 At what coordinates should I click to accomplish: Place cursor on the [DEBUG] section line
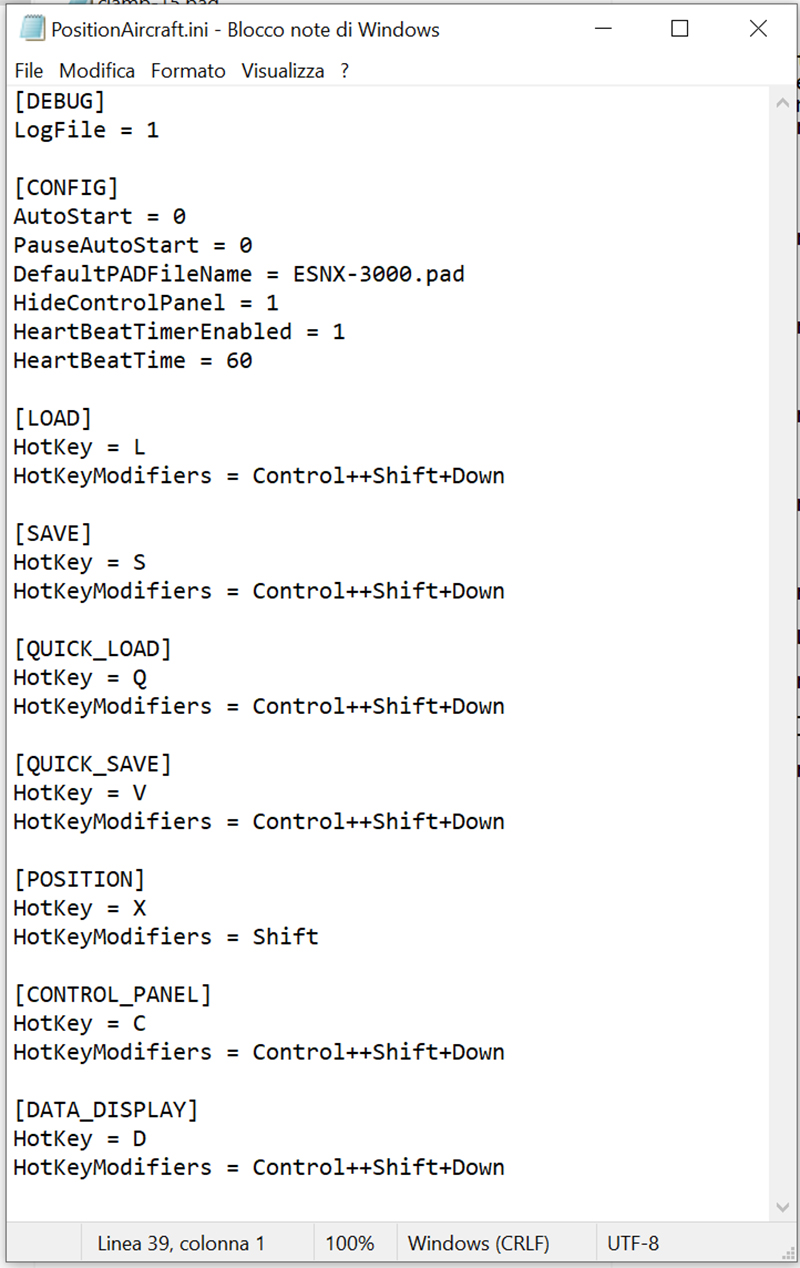[x=59, y=101]
